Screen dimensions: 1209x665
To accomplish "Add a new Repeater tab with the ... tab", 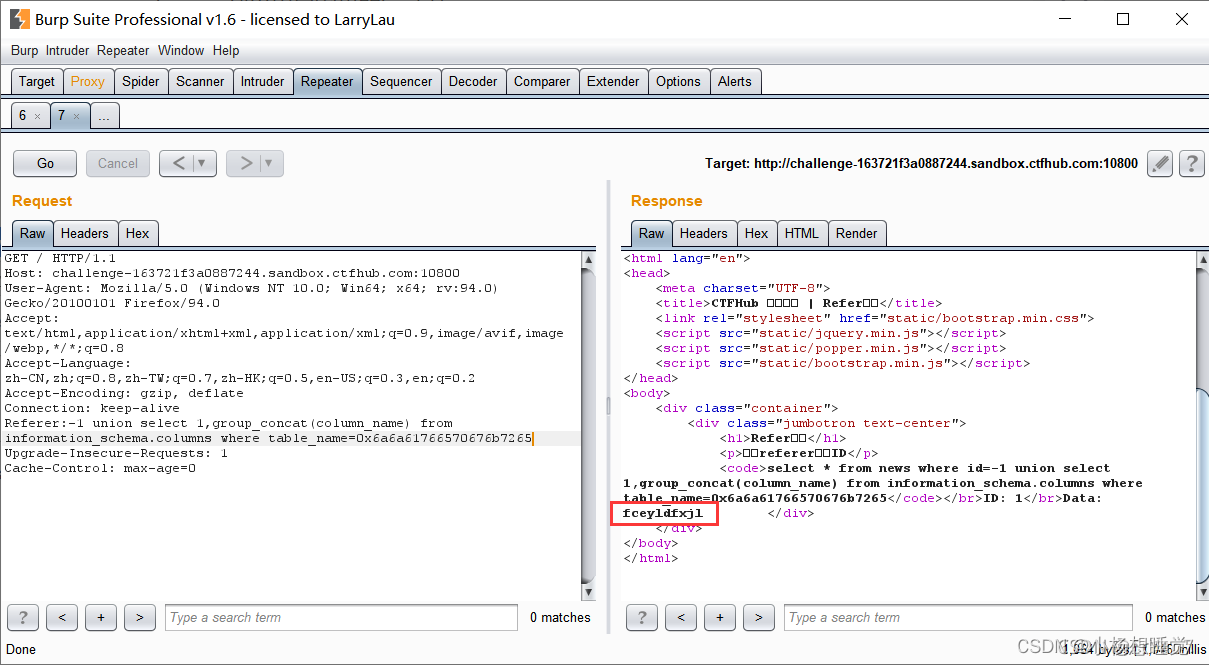I will click(104, 116).
